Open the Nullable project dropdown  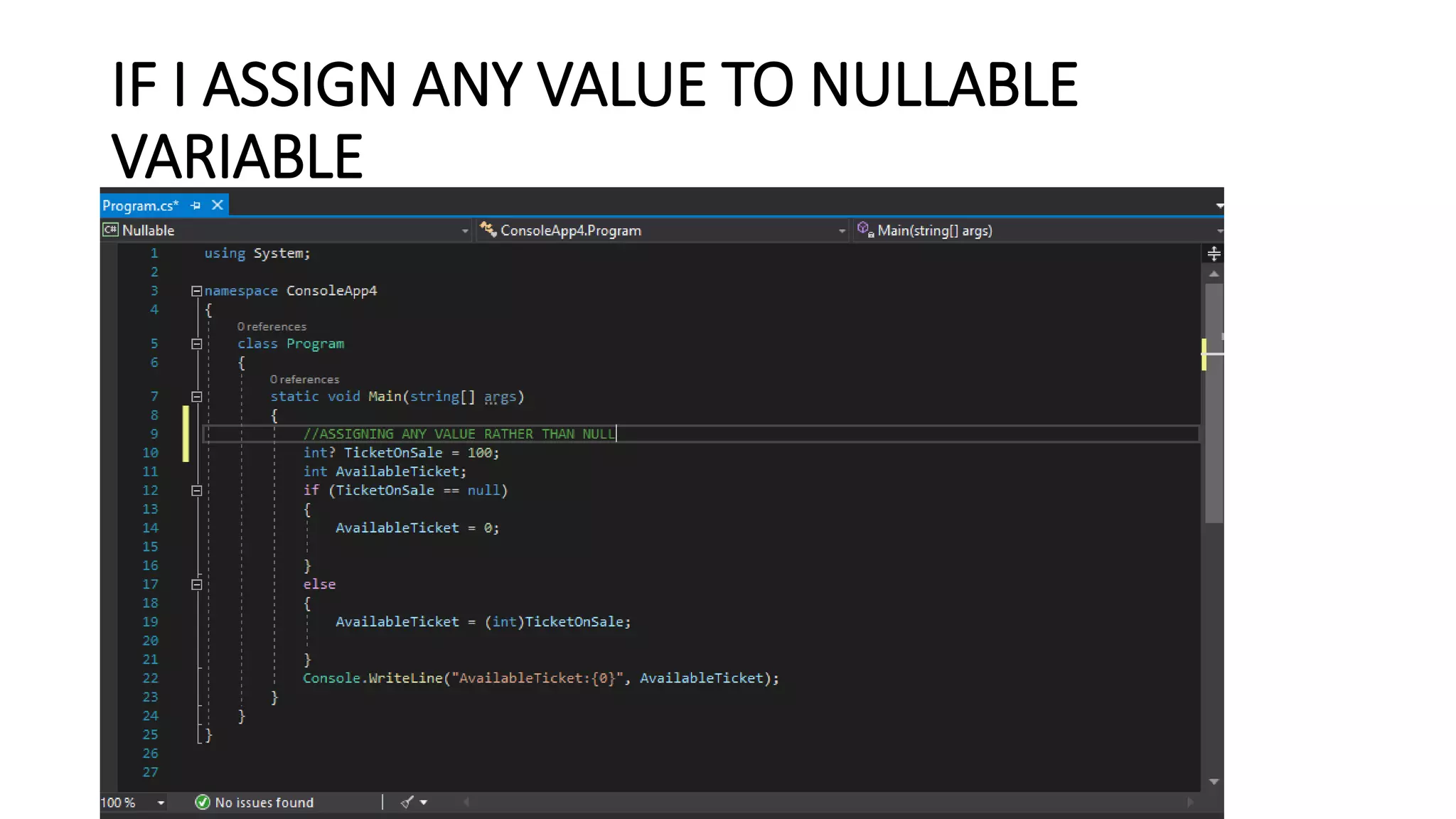[x=465, y=230]
